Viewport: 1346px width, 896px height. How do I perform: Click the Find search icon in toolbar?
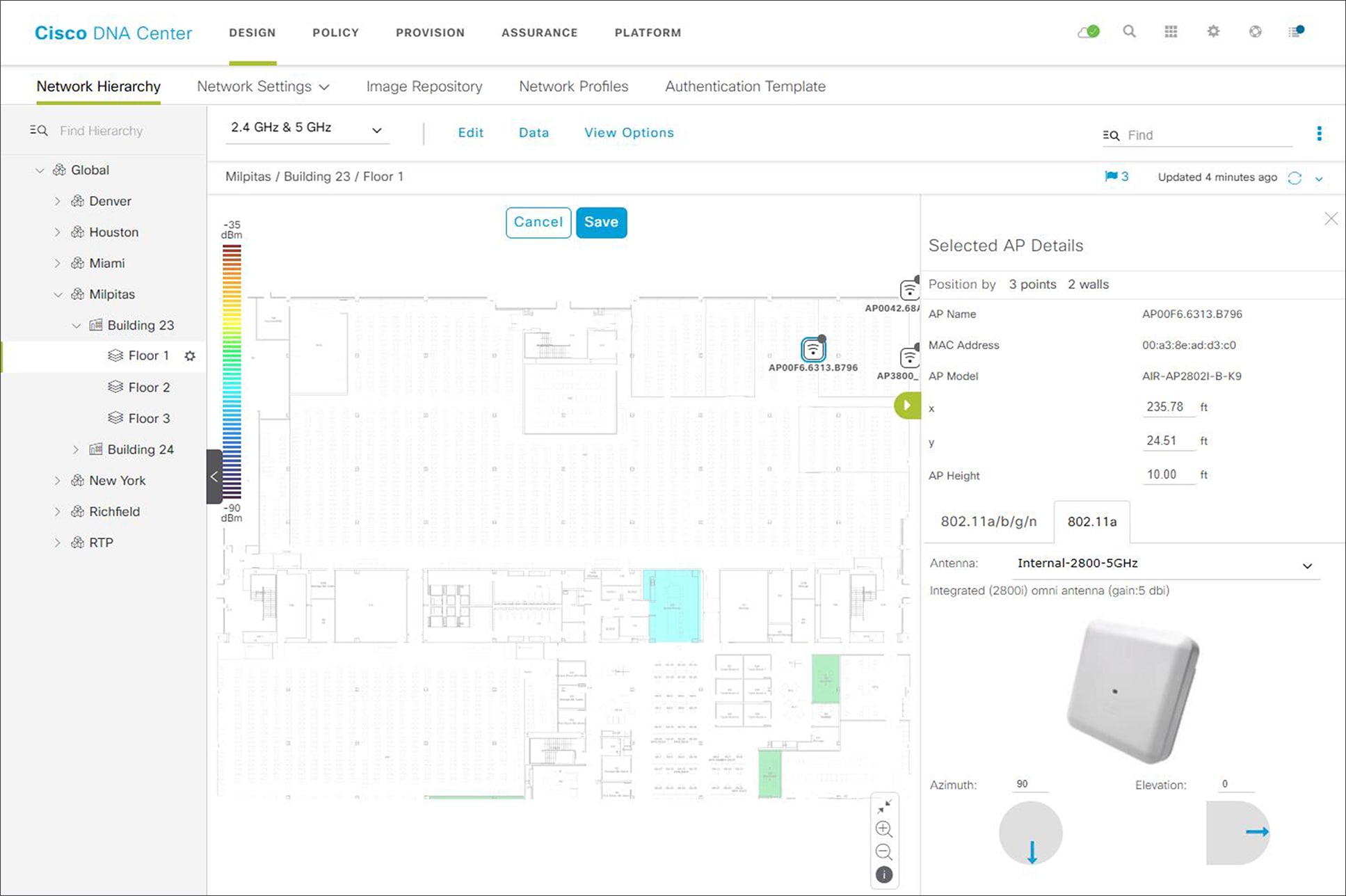tap(1111, 136)
